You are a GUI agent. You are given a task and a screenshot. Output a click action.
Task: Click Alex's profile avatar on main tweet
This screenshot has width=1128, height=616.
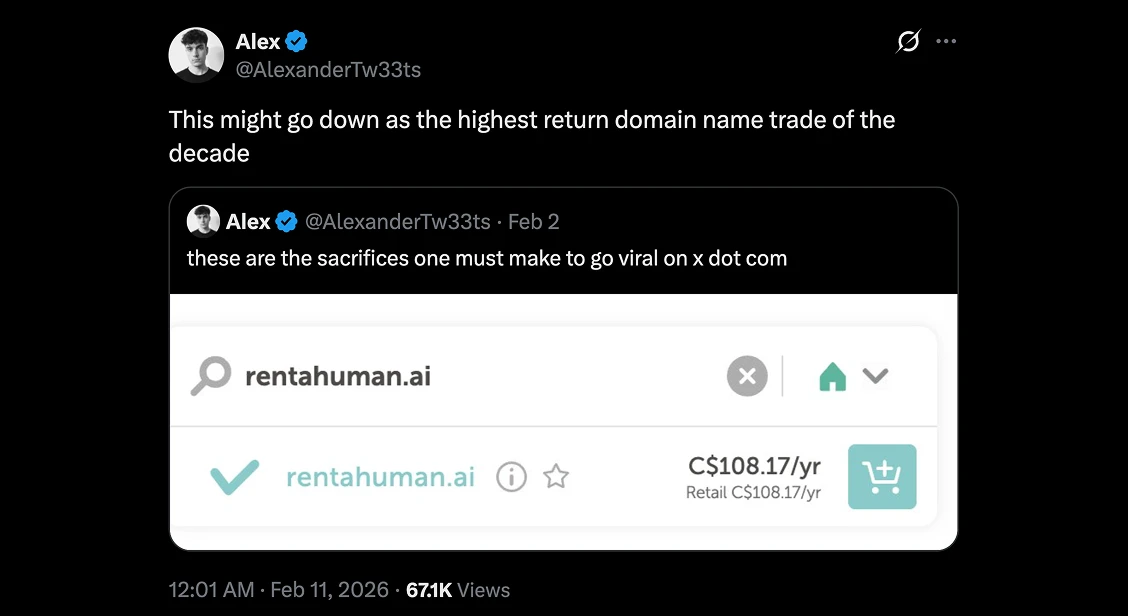196,55
